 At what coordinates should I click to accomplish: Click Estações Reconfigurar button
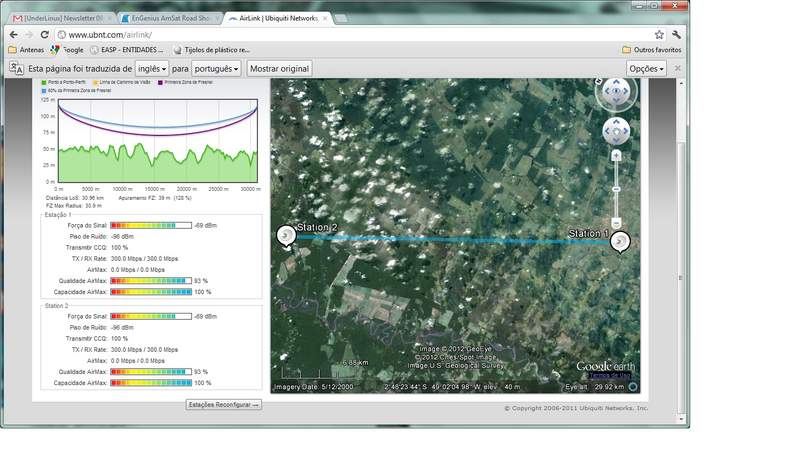[223, 405]
